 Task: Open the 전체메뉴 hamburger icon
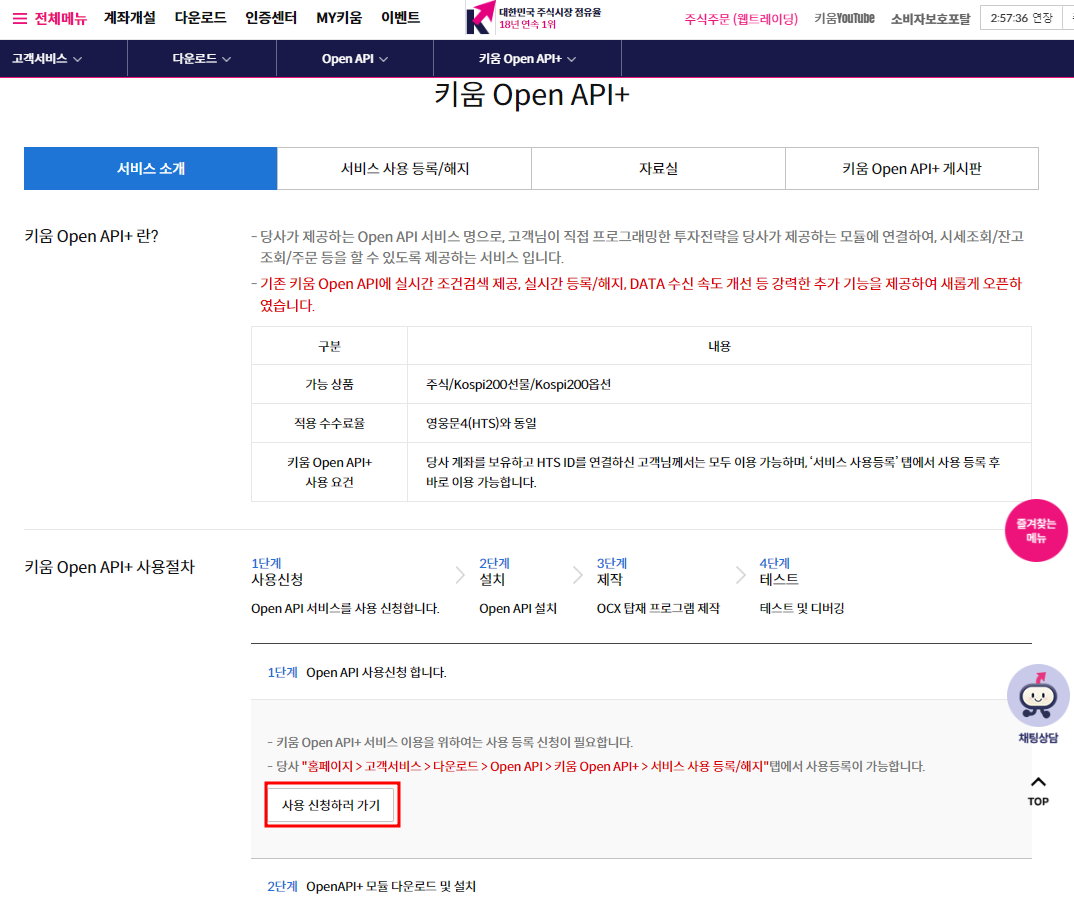pos(20,18)
